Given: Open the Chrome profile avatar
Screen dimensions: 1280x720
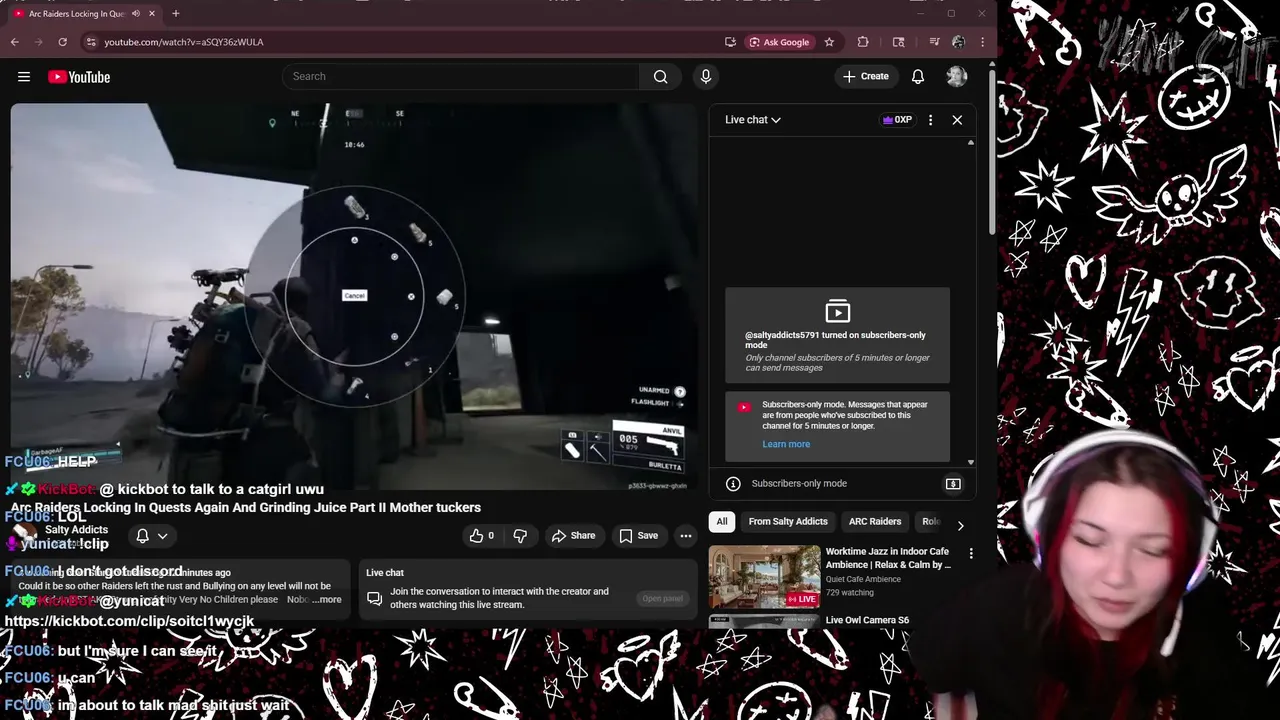Looking at the screenshot, I should [958, 42].
